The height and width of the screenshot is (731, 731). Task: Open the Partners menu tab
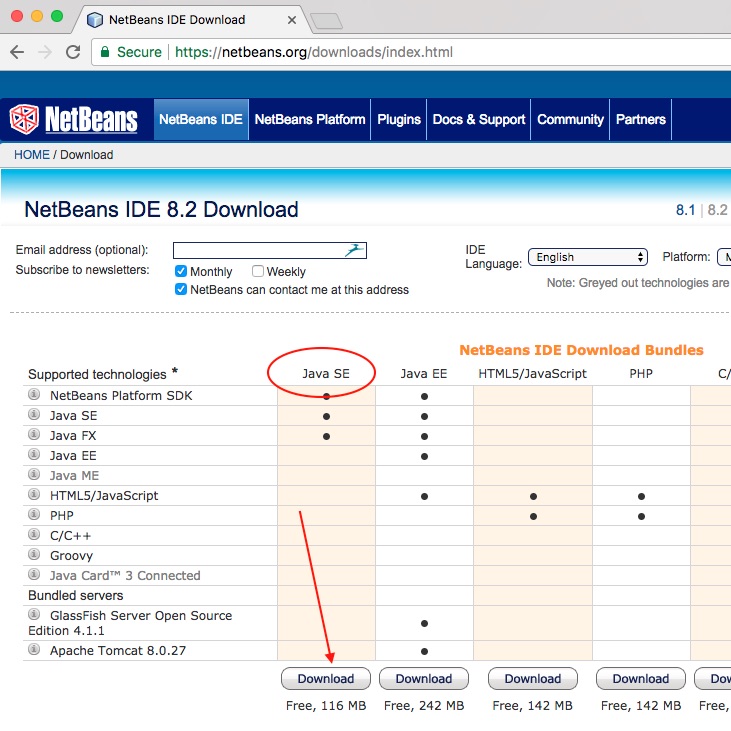tap(641, 119)
